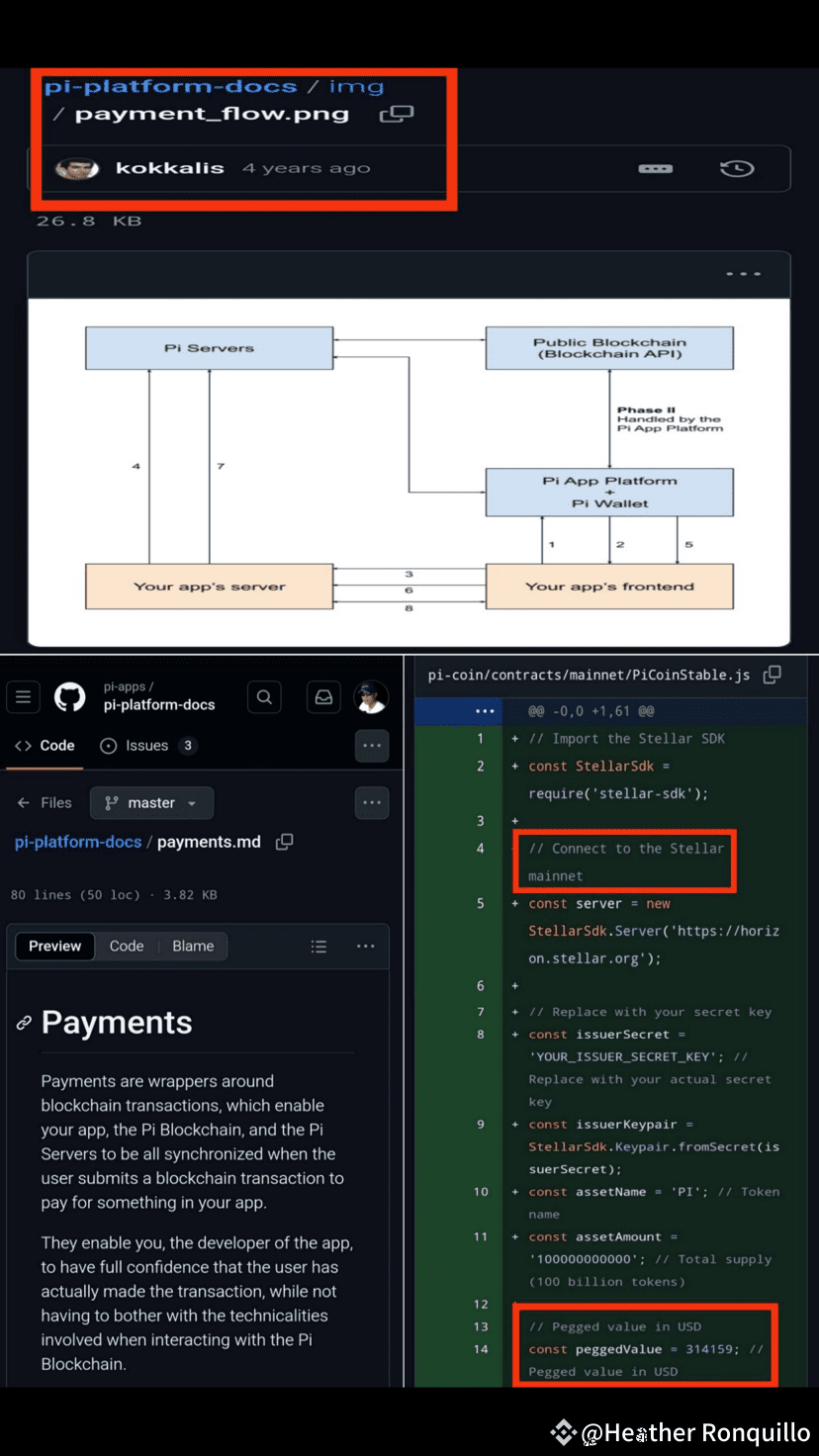Open the outline list icon

tap(318, 947)
